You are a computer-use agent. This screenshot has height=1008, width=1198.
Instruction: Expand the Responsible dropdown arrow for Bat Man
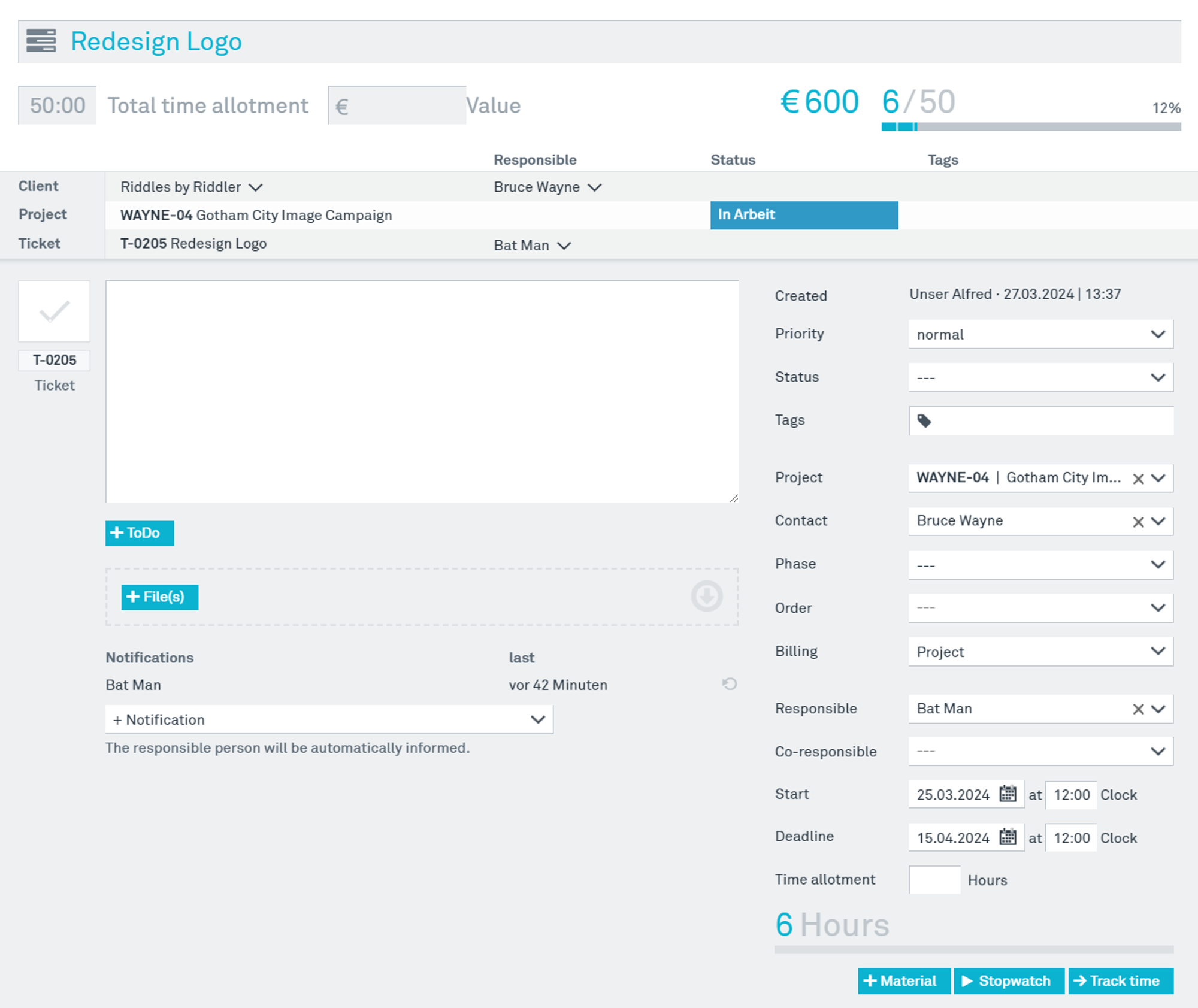tap(1158, 709)
